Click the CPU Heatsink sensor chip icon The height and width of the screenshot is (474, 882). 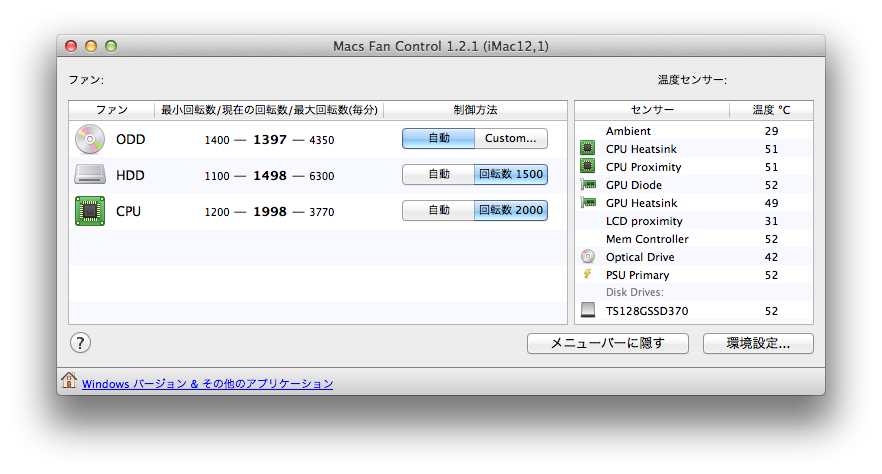(x=588, y=148)
